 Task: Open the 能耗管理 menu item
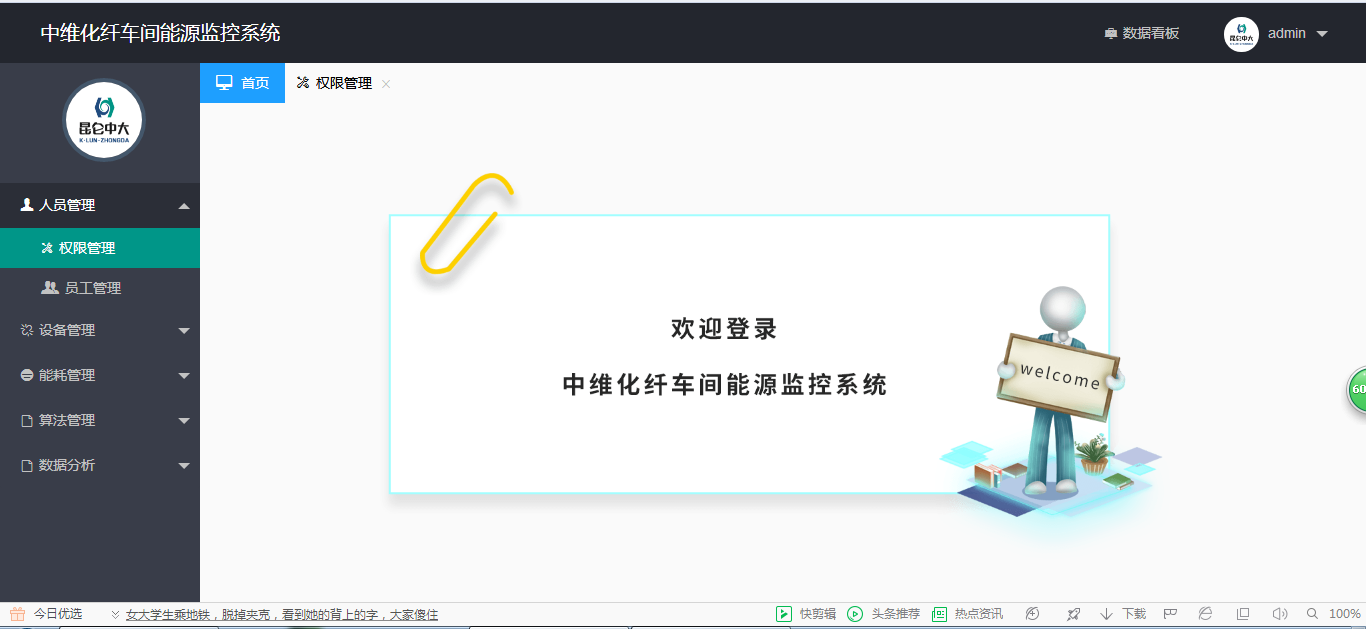tap(100, 375)
